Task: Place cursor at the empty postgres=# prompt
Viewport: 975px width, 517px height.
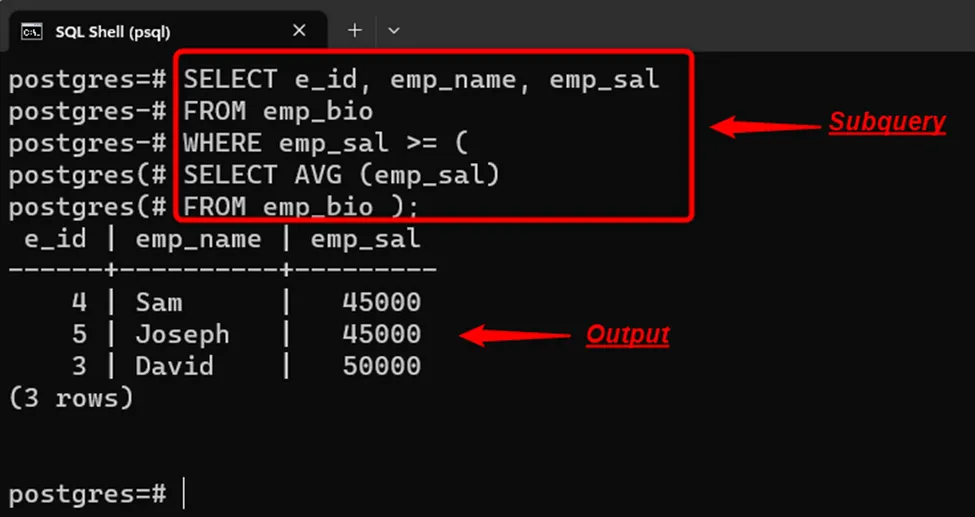Action: coord(184,494)
